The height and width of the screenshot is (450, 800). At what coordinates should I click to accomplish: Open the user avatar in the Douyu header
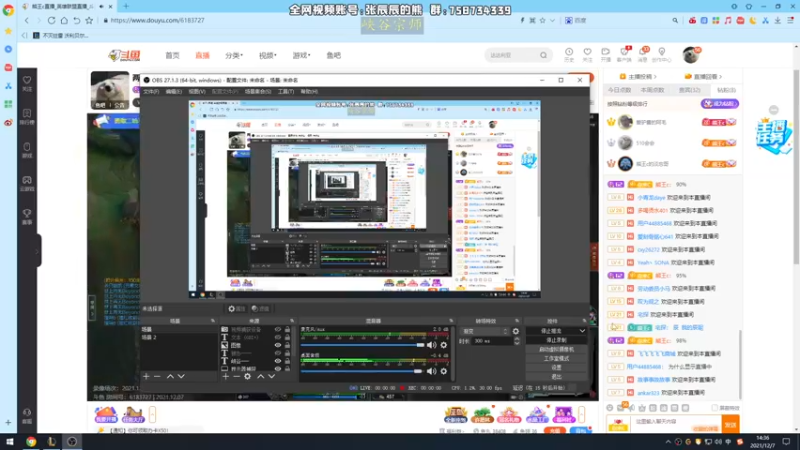[x=691, y=55]
